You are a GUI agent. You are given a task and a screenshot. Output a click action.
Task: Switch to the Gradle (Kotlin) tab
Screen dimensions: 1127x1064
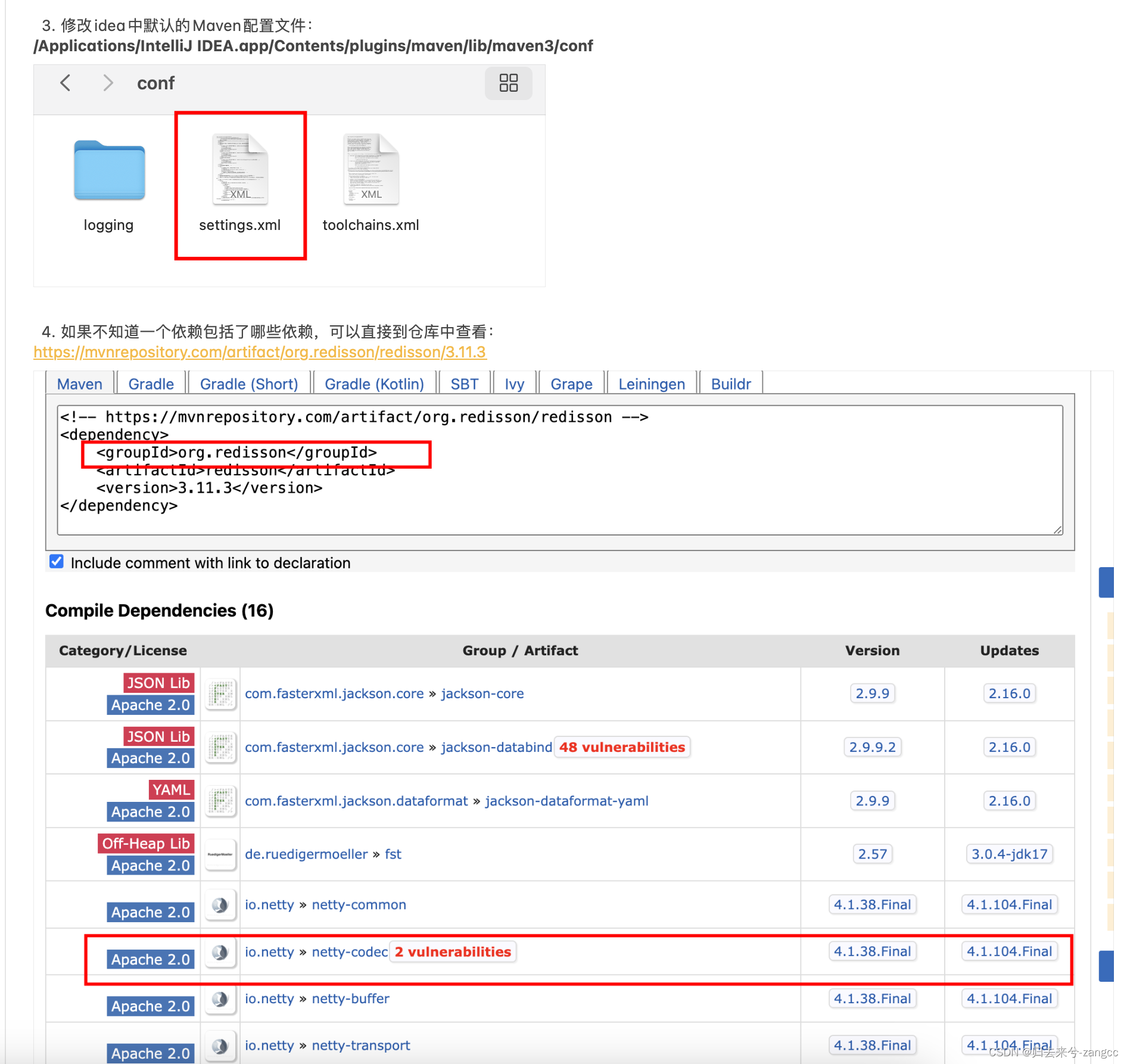click(x=374, y=384)
